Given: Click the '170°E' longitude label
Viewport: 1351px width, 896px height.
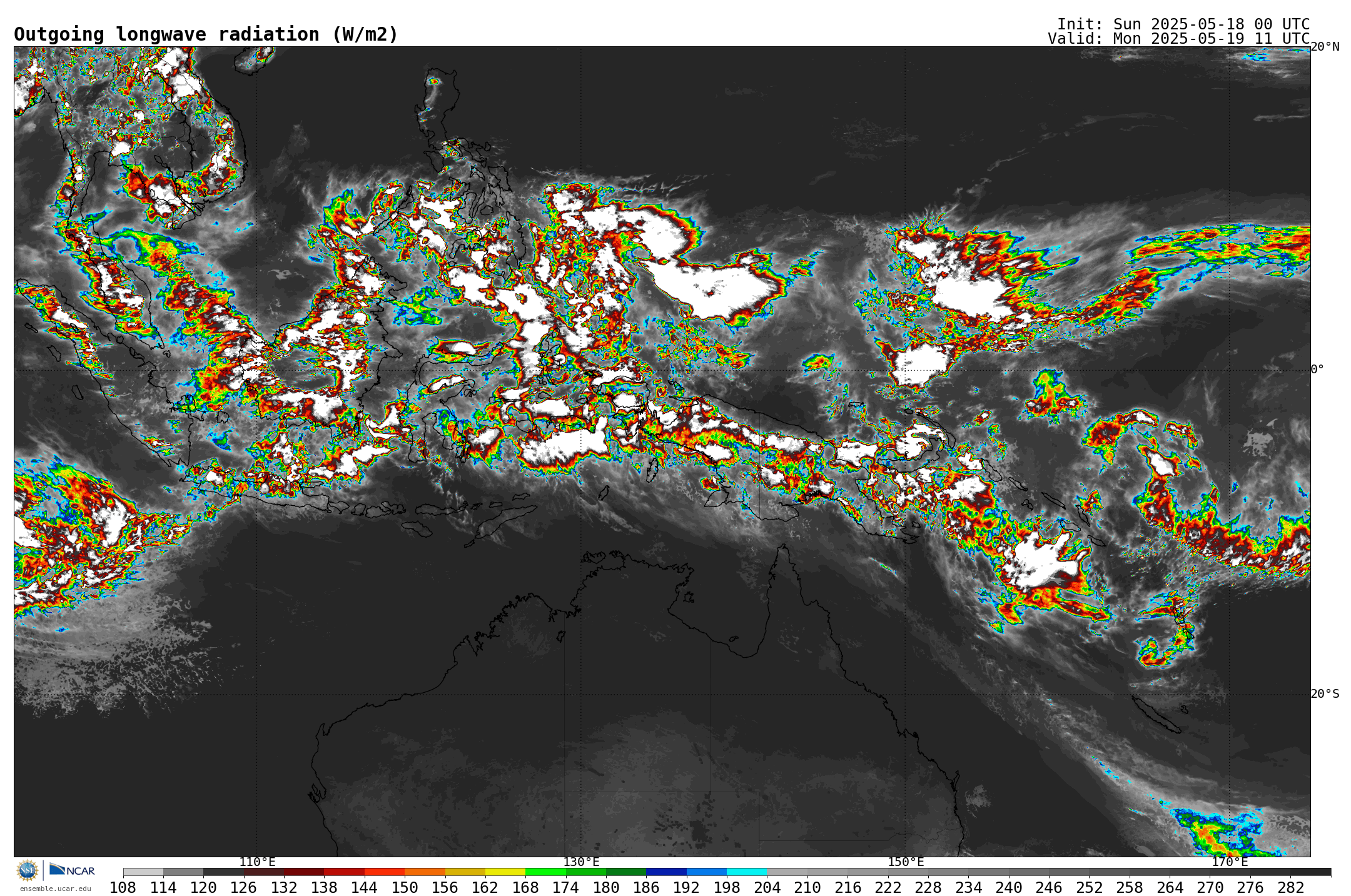Looking at the screenshot, I should click(1230, 862).
